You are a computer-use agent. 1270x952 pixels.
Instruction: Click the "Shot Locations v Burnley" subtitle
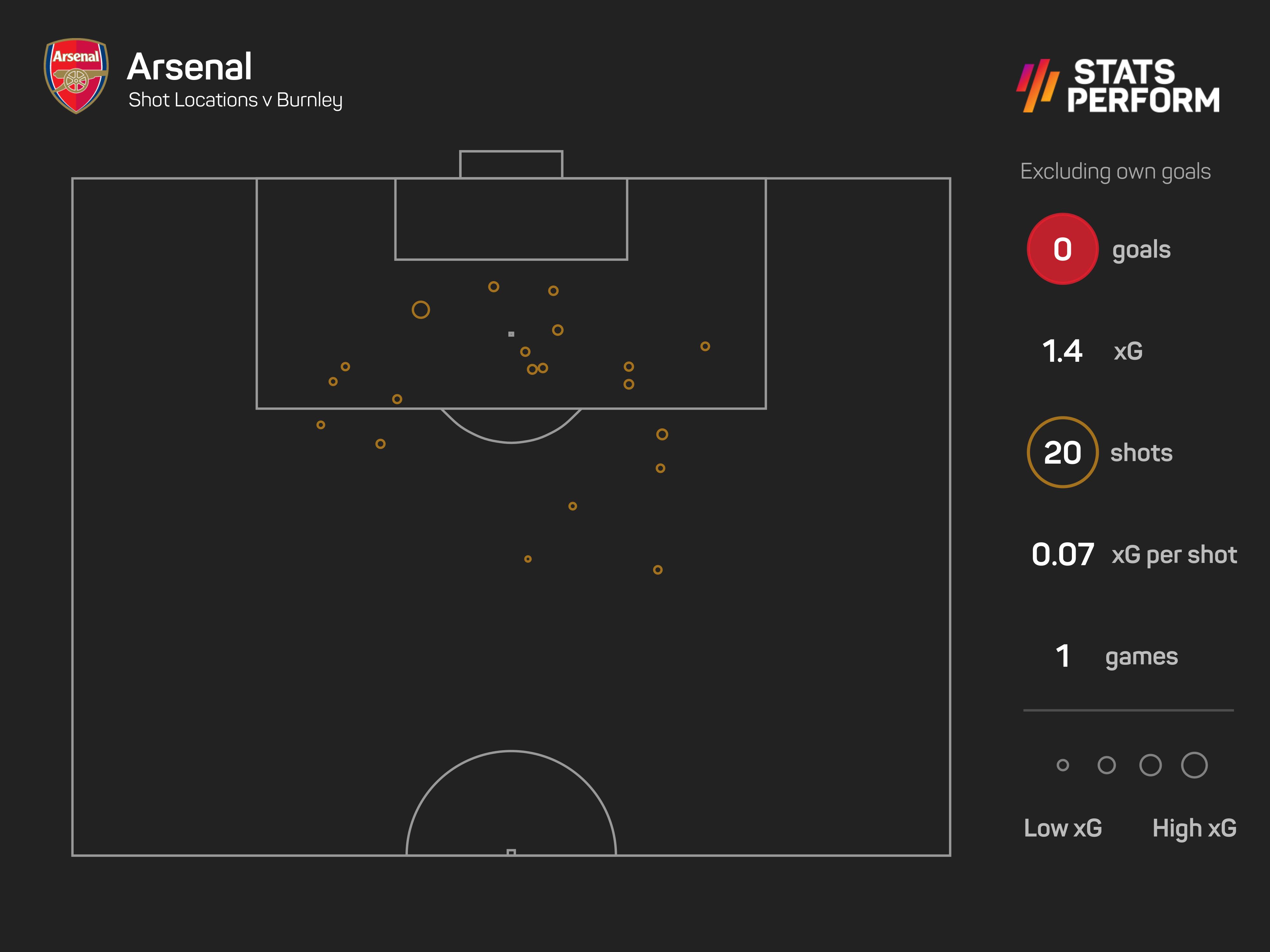235,100
